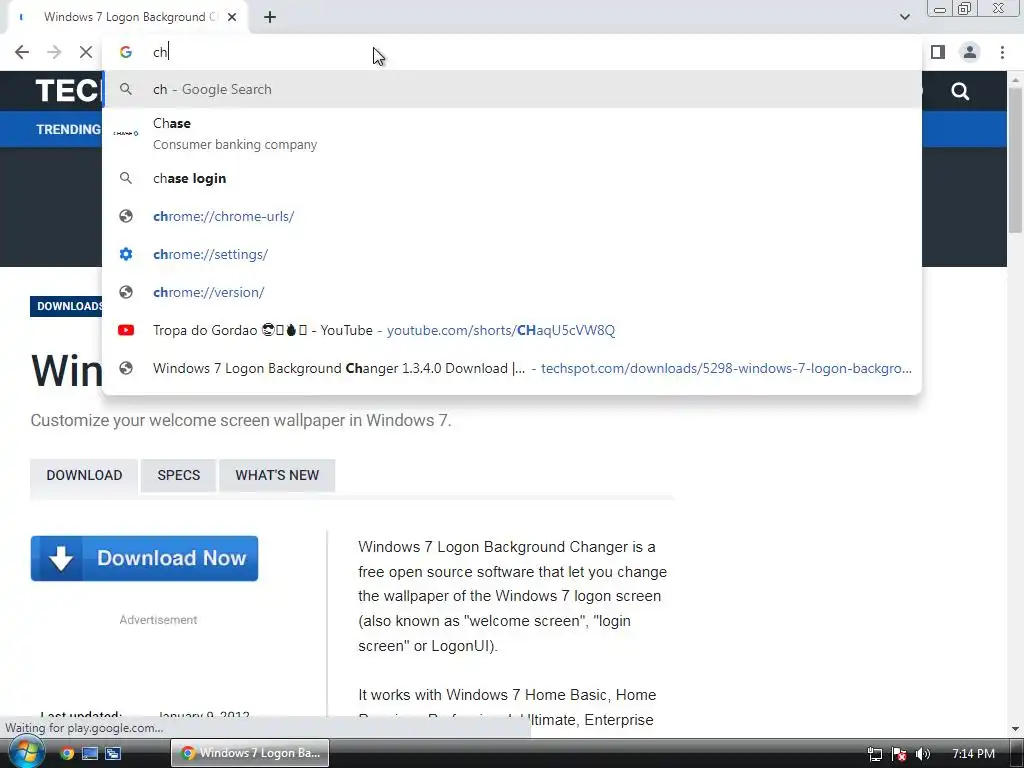The image size is (1024, 768).
Task: Toggle the browser side panel icon
Action: point(938,52)
